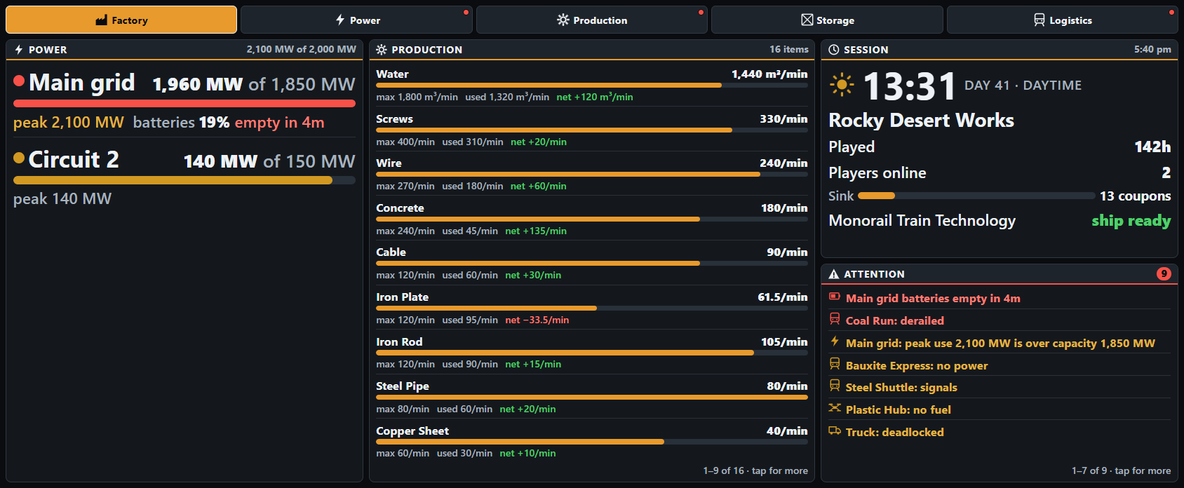Viewport: 1184px width, 488px height.
Task: Click the Monorail Train Technology label
Action: (x=922, y=221)
